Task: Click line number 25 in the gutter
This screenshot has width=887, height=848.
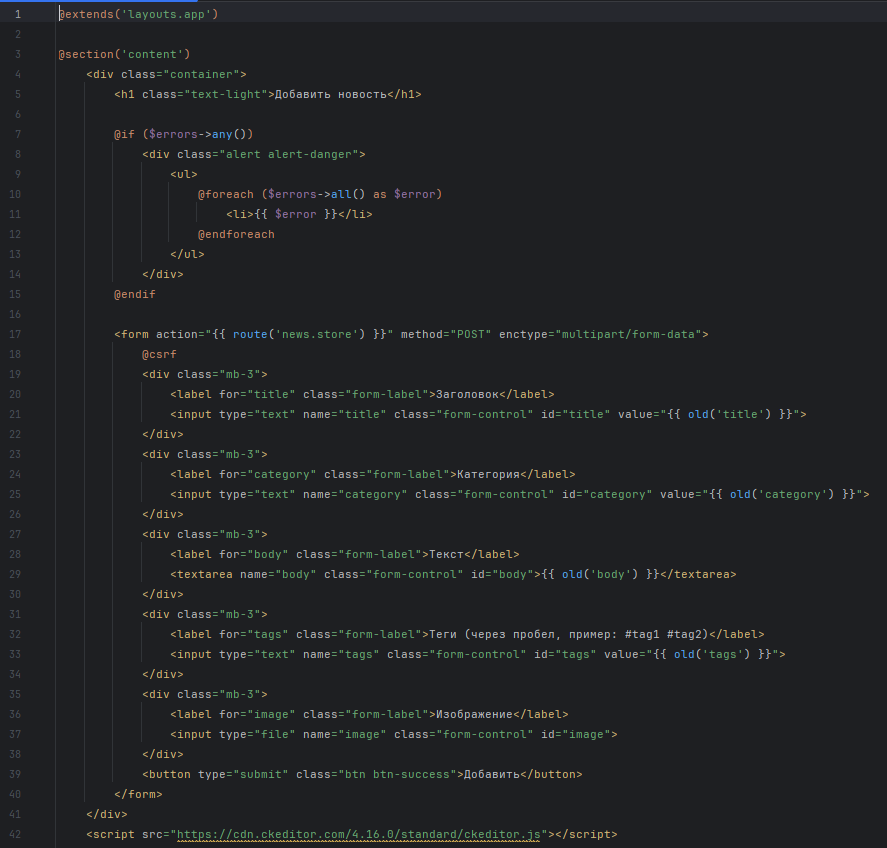Action: 15,494
